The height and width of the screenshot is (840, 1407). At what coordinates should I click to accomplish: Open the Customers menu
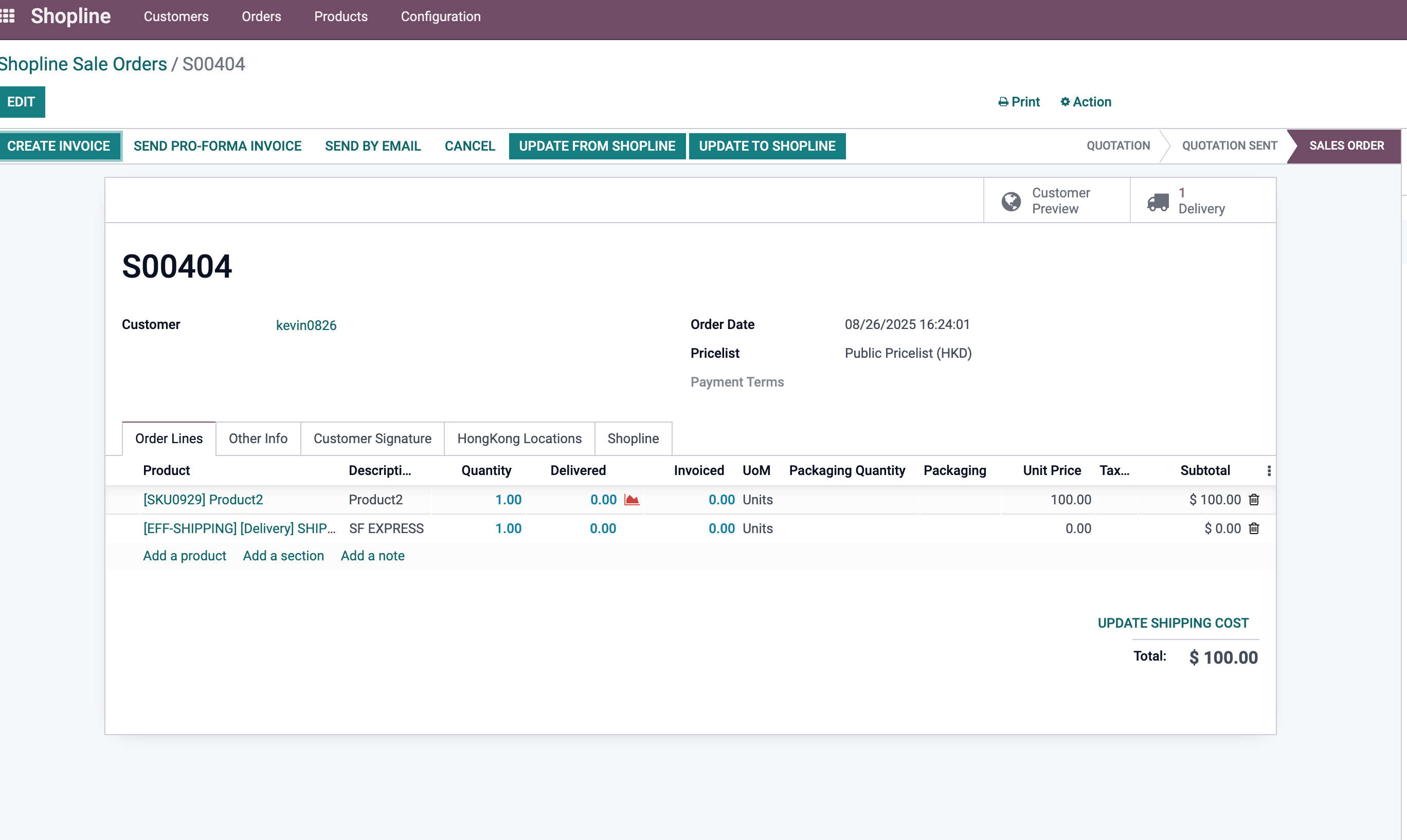point(176,16)
